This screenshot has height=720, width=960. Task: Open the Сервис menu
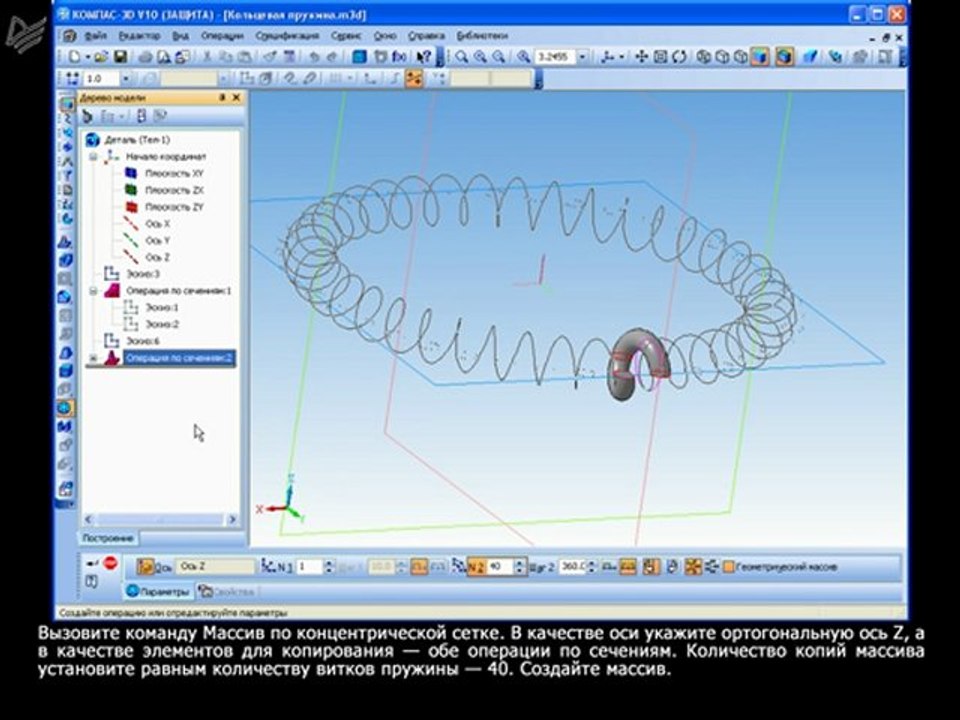pos(346,36)
